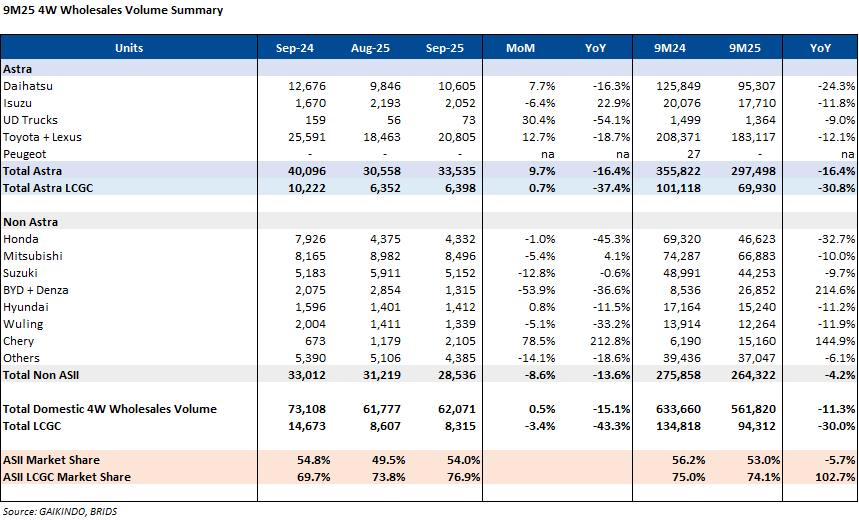Click the 'Source: GAIKINDO, BRIDS' footnote

(60, 511)
